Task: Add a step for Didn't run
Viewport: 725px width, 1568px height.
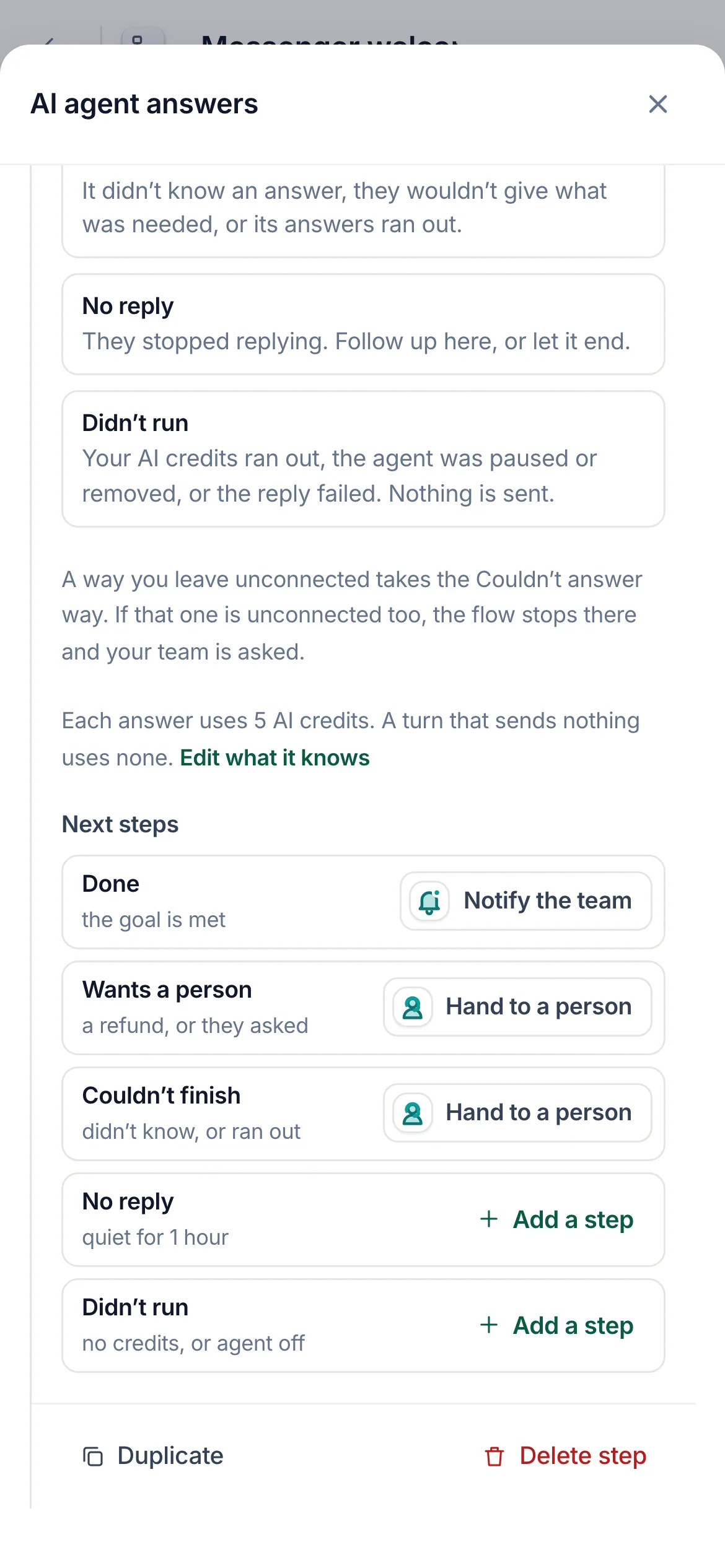Action: coord(556,1325)
